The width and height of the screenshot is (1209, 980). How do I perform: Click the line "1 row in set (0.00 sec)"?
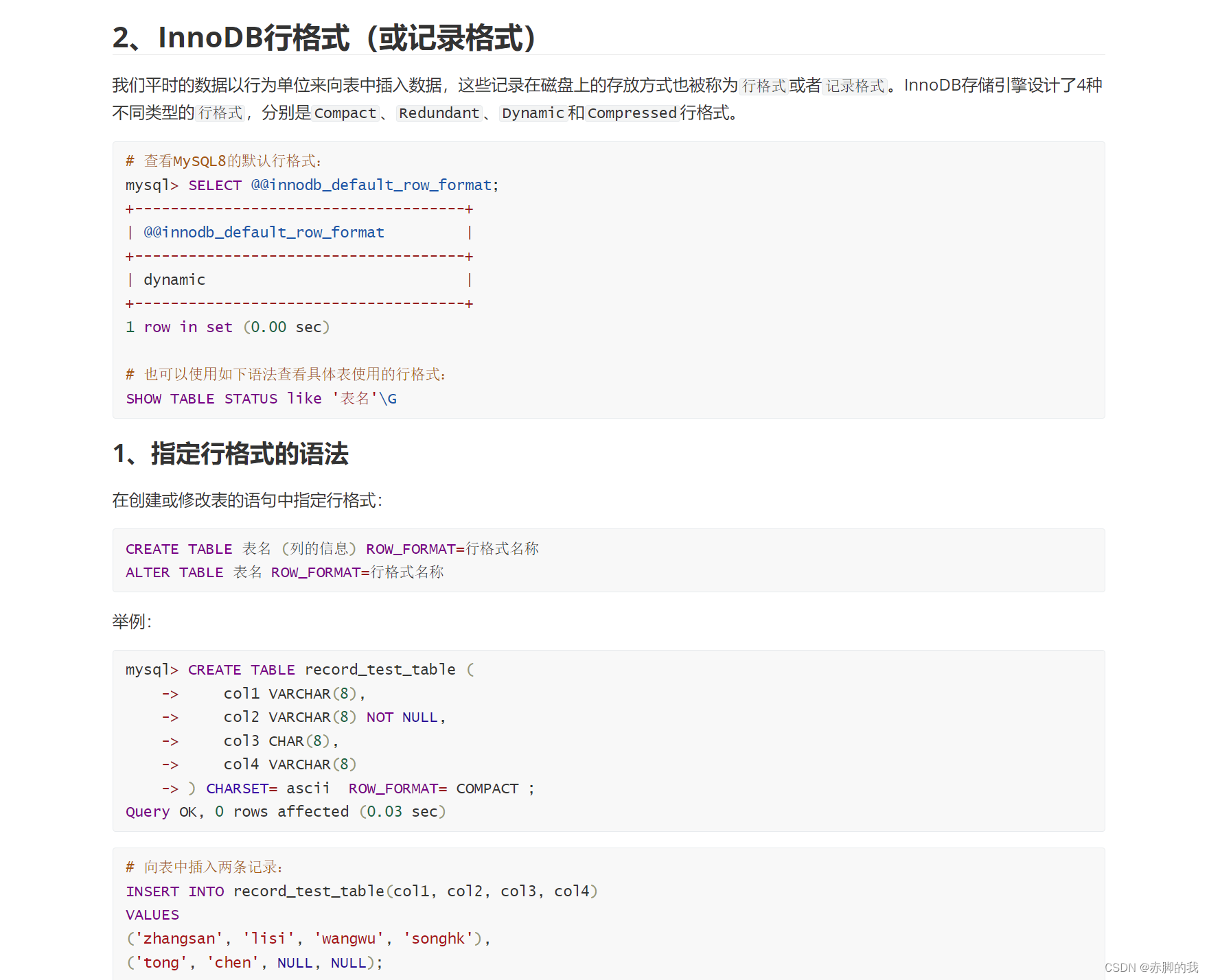click(x=228, y=327)
